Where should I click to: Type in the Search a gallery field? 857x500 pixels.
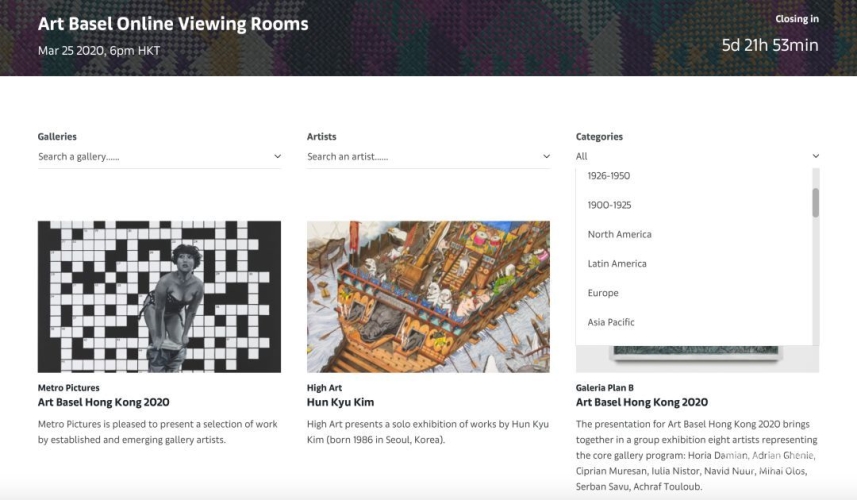coord(150,157)
